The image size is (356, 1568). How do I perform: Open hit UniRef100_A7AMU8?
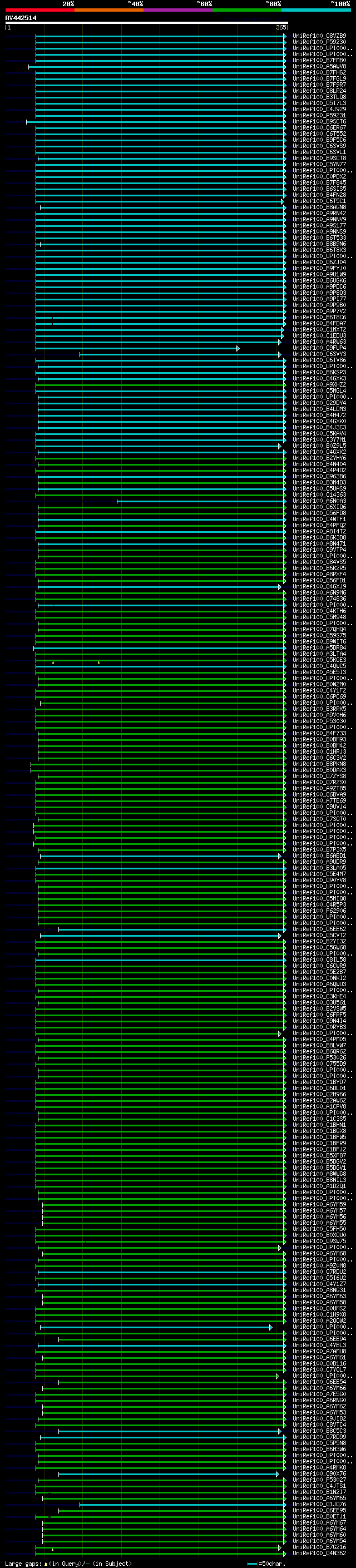[x=319, y=1351]
